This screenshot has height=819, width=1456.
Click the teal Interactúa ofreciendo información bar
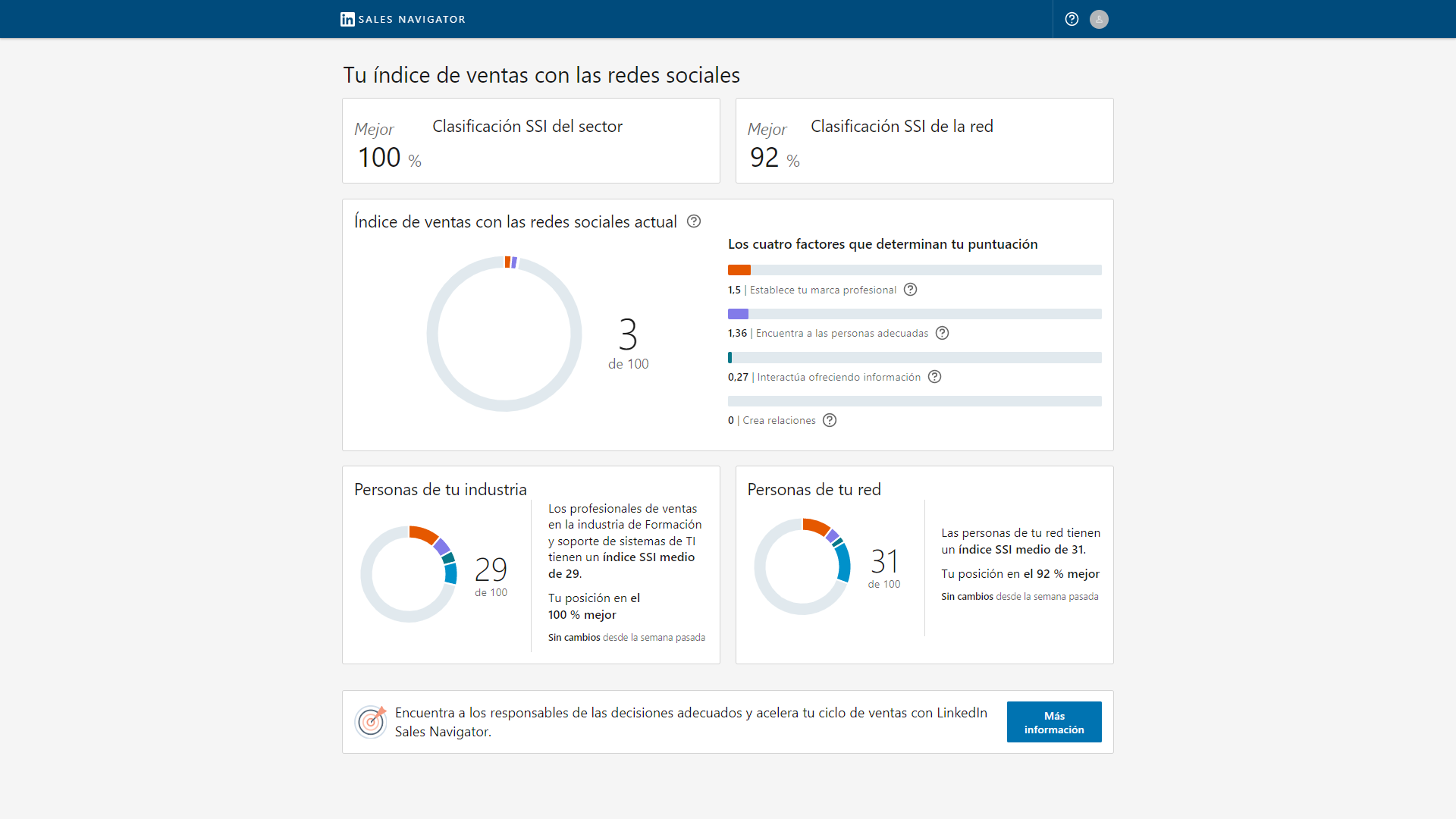click(x=730, y=357)
